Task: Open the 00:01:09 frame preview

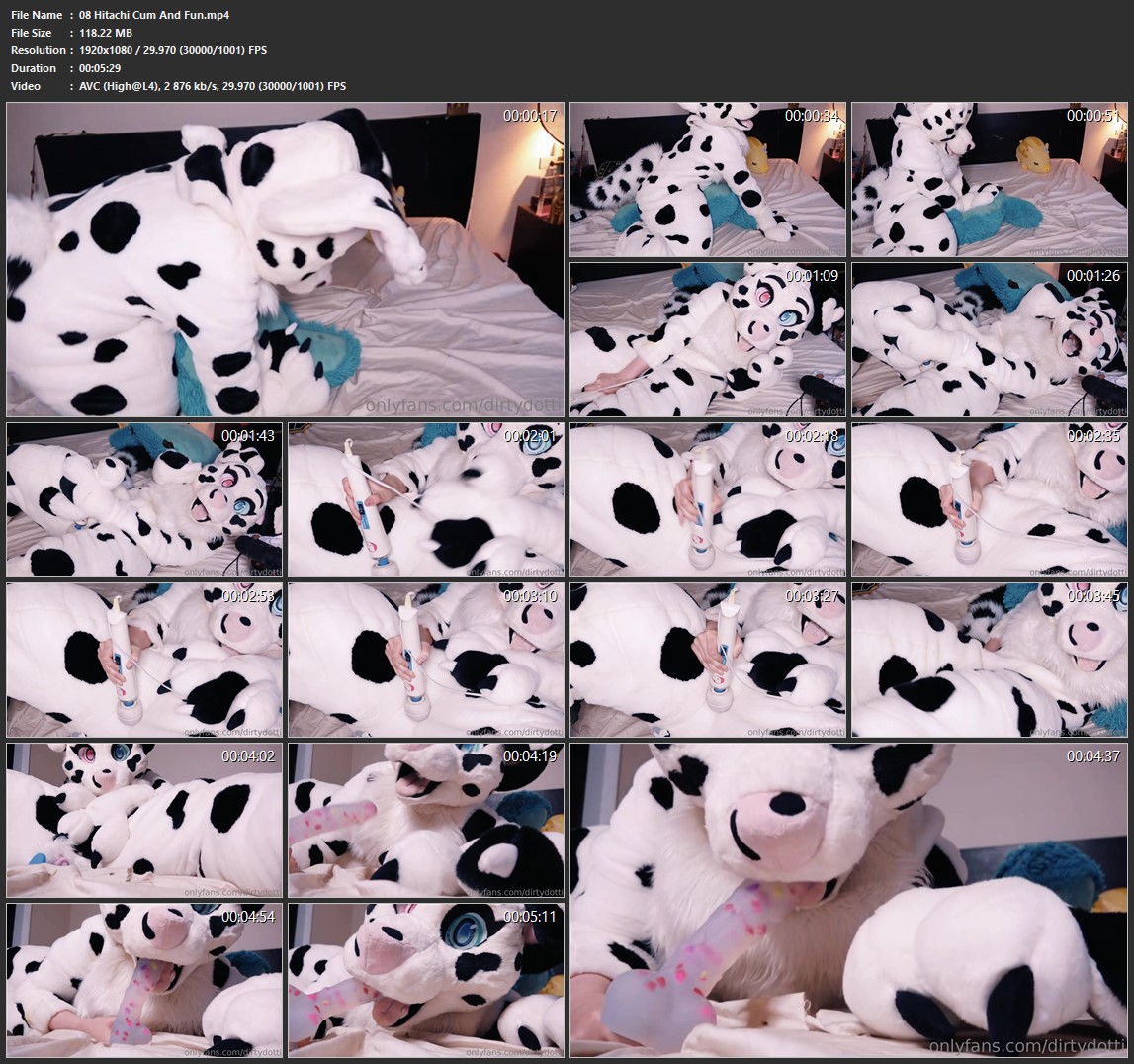Action: tap(707, 340)
